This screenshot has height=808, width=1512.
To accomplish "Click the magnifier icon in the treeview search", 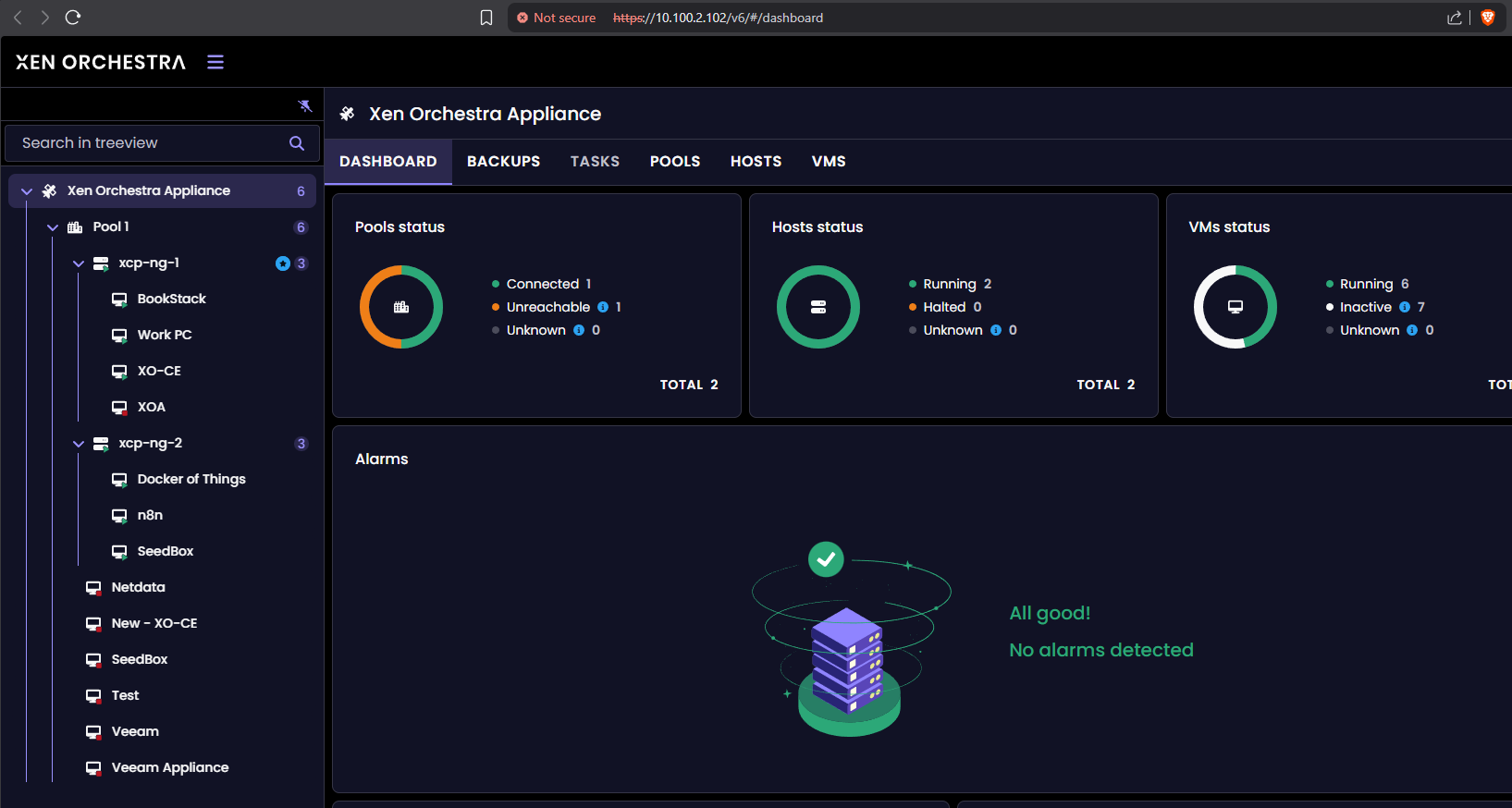I will pyautogui.click(x=297, y=143).
